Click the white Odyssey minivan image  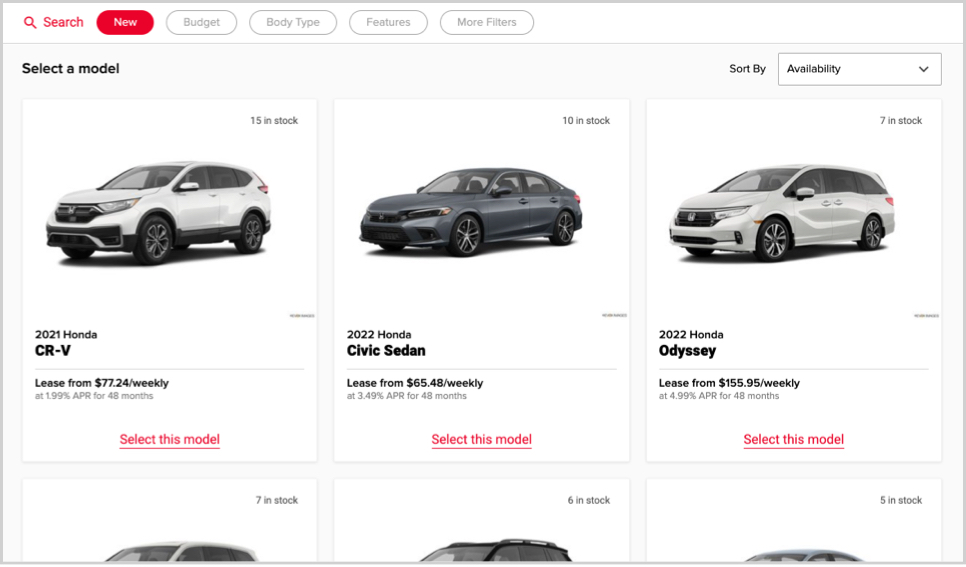782,213
